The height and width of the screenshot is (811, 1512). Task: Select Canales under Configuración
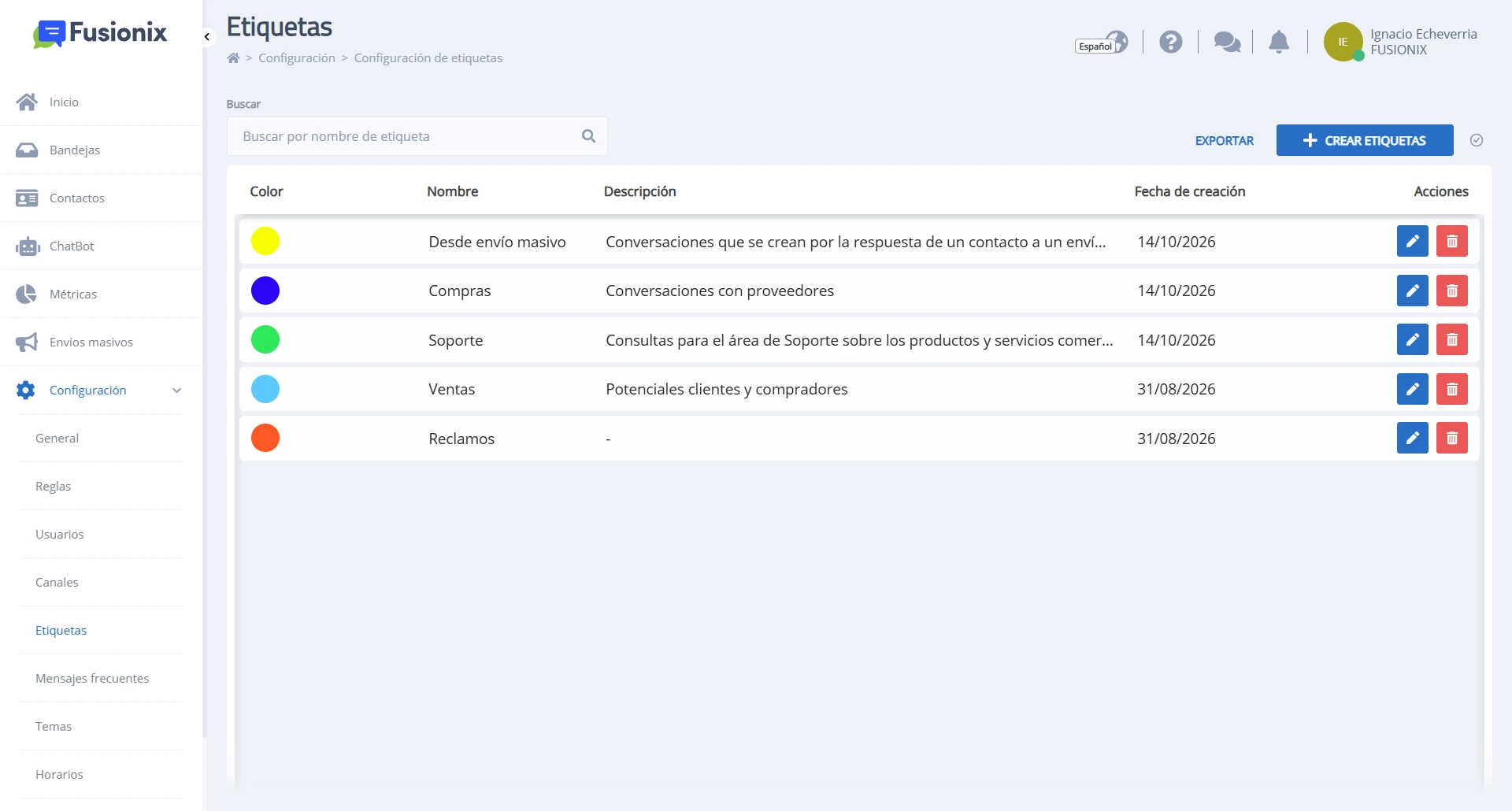tap(101, 583)
